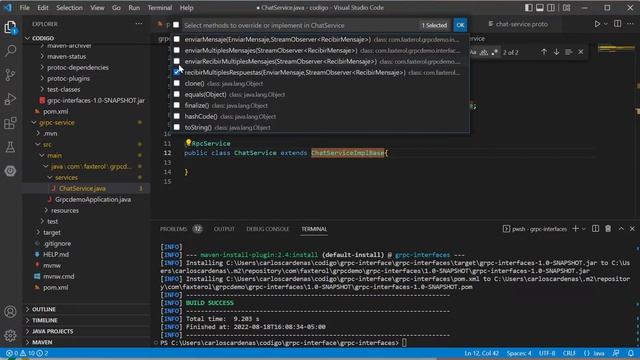Expand the resources folder
This screenshot has height=360, width=640.
(x=46, y=211)
